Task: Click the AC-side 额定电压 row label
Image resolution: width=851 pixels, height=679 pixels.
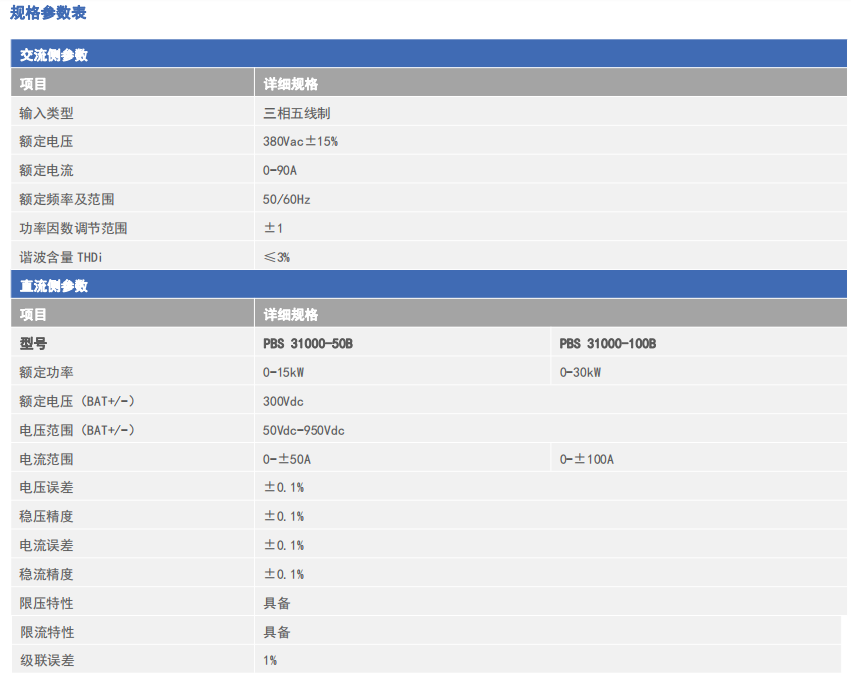Action: click(x=46, y=141)
